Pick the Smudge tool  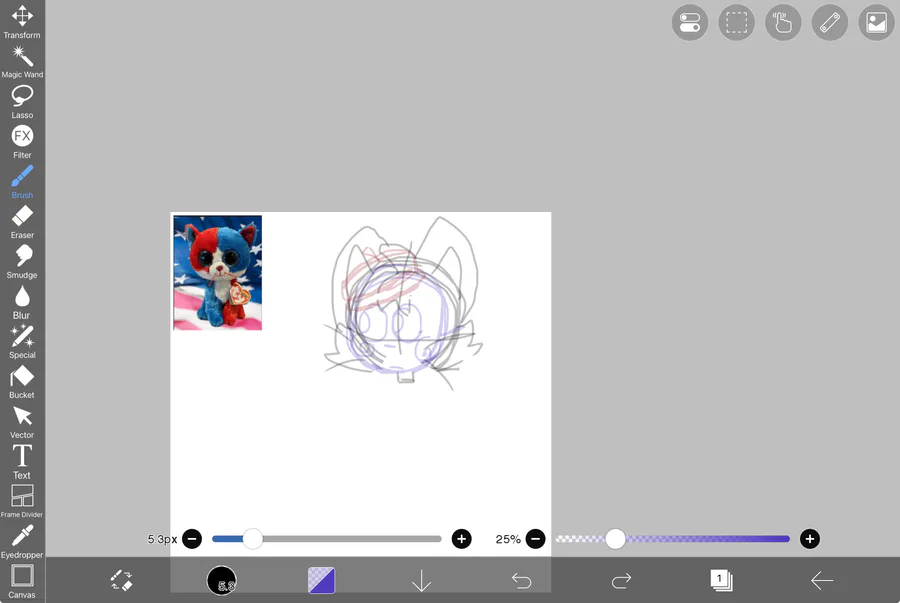pyautogui.click(x=22, y=262)
